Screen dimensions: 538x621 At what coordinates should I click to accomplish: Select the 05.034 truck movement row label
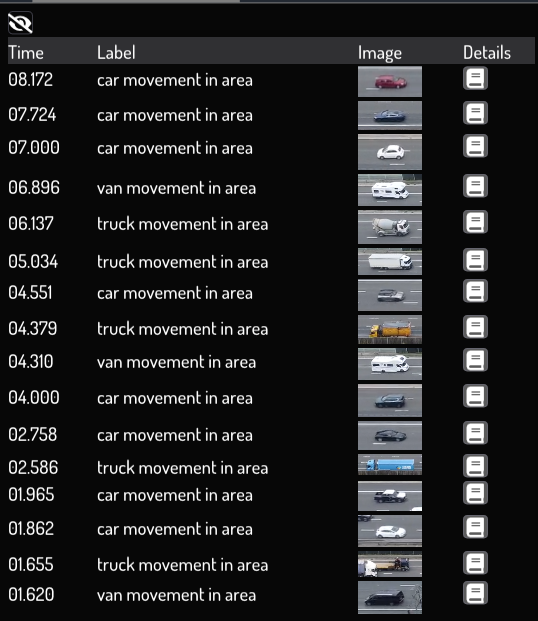183,262
